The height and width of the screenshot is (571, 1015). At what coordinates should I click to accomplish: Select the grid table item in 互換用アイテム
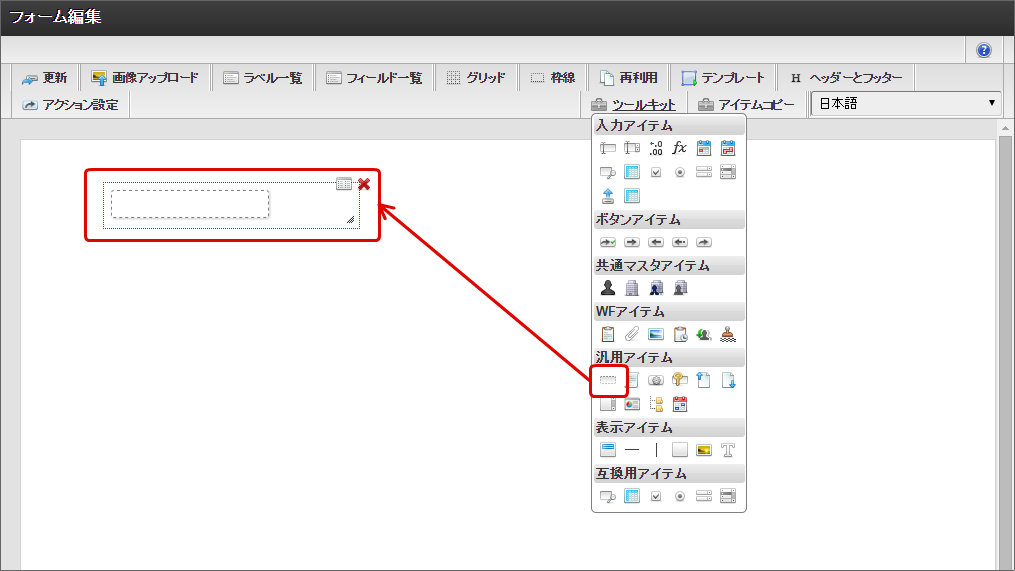[x=632, y=496]
